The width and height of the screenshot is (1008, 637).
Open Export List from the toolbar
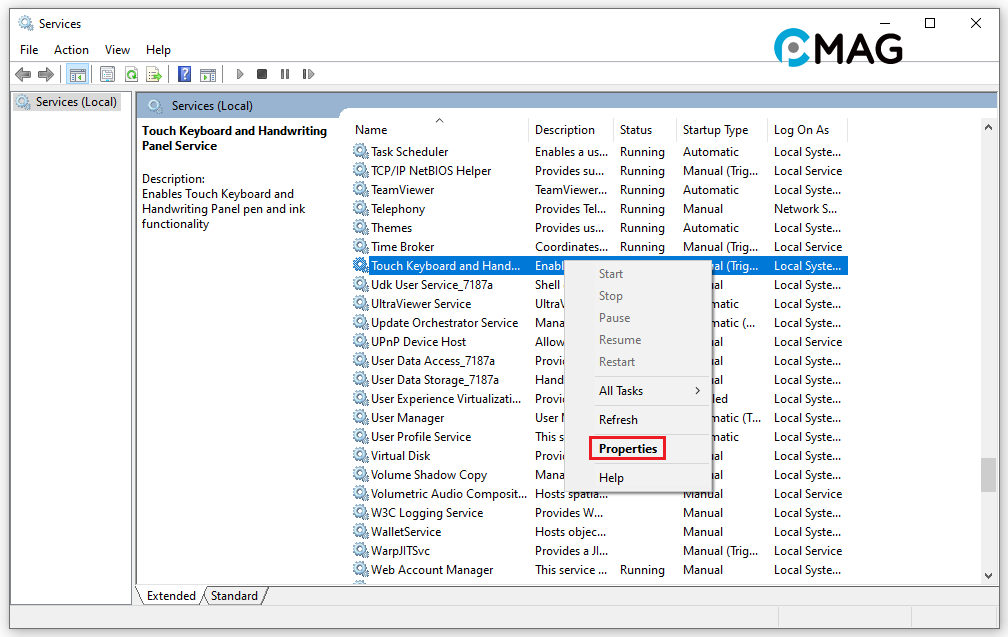[155, 73]
